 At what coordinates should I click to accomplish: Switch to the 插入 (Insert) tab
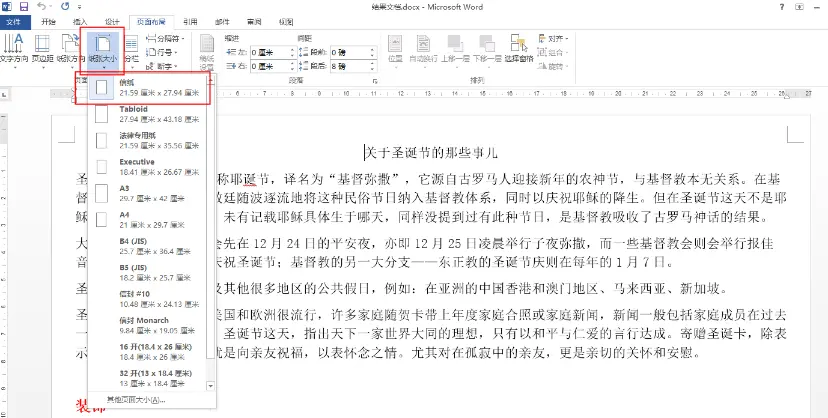80,22
